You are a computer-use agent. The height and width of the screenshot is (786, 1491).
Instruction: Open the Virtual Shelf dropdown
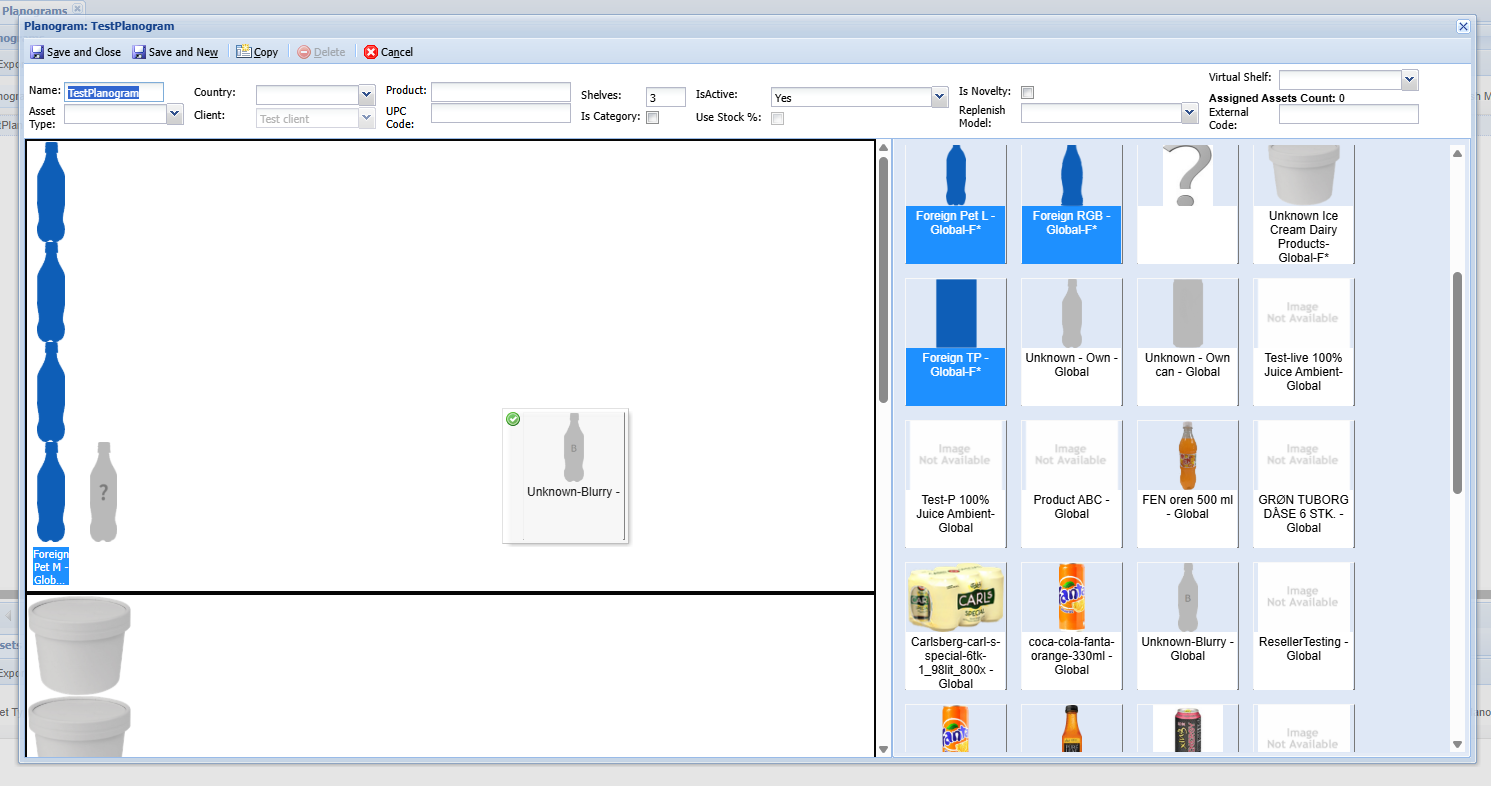pos(1409,80)
